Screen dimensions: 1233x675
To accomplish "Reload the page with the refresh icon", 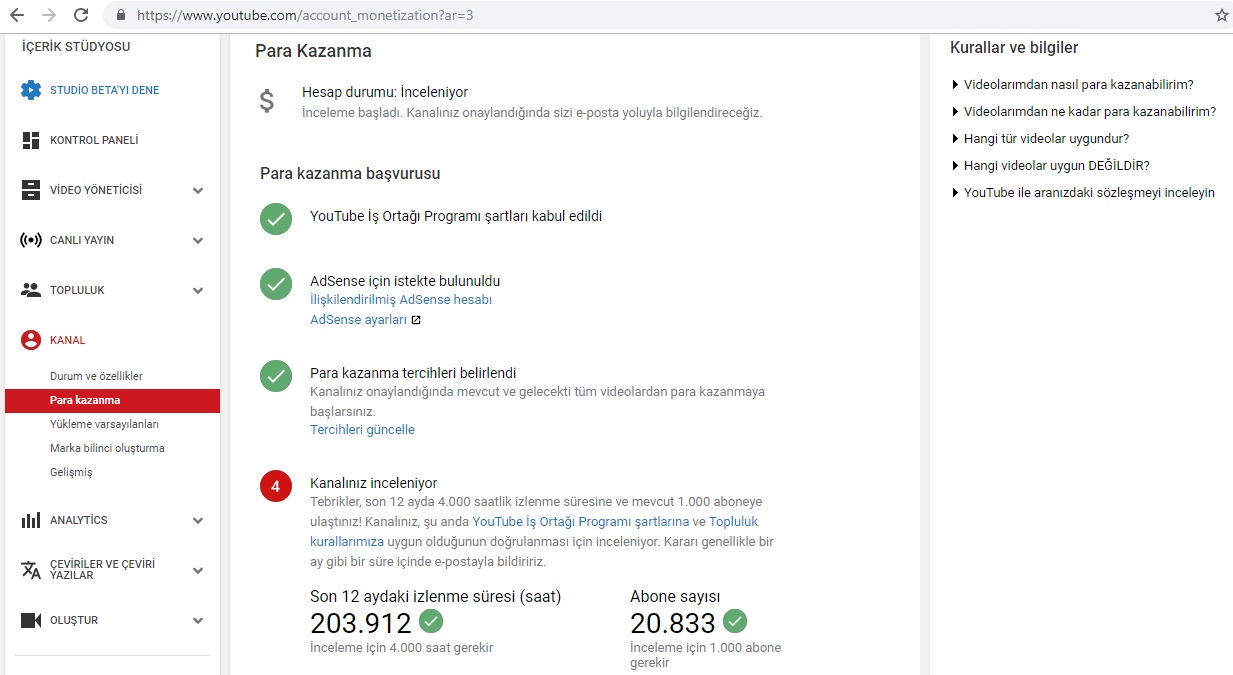I will click(81, 15).
